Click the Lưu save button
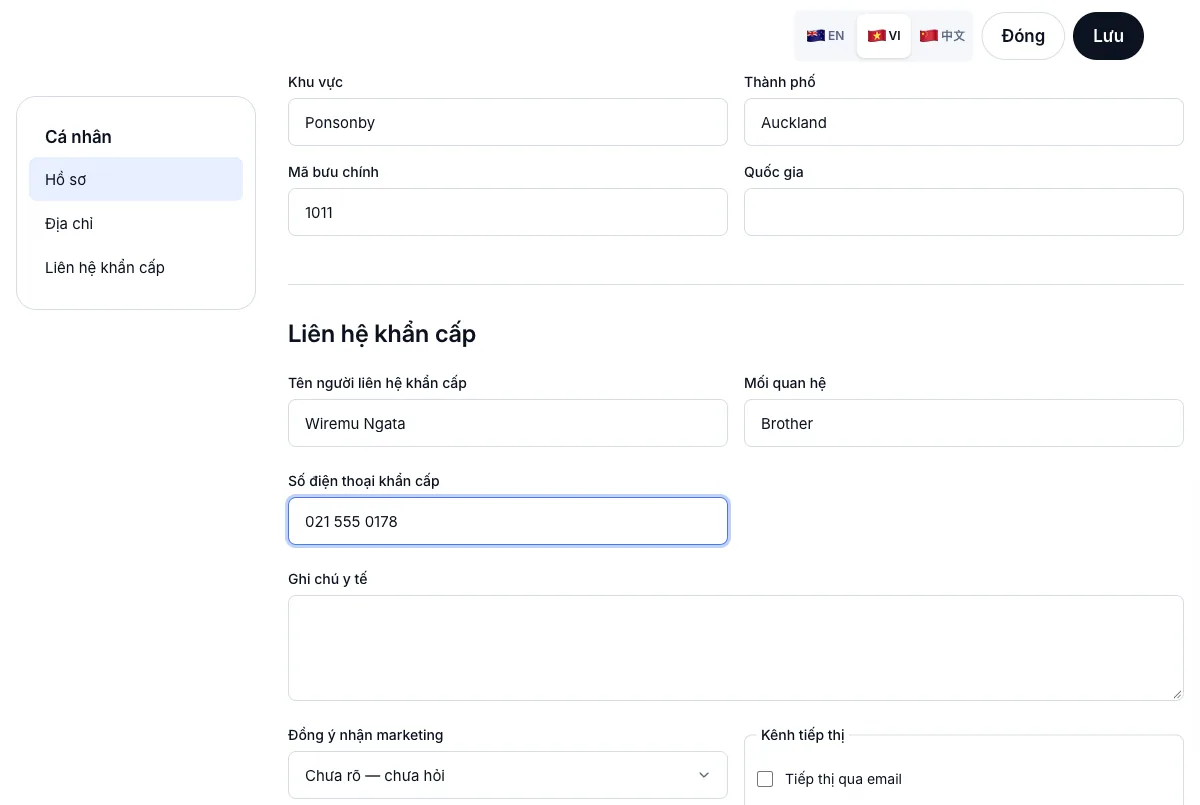This screenshot has height=805, width=1200. (x=1108, y=36)
